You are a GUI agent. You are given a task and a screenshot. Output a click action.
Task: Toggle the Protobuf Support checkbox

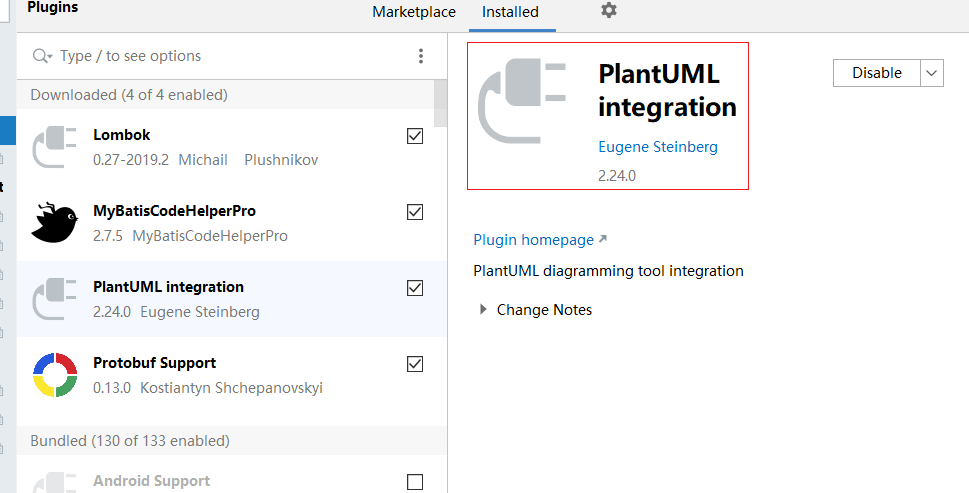pos(415,364)
